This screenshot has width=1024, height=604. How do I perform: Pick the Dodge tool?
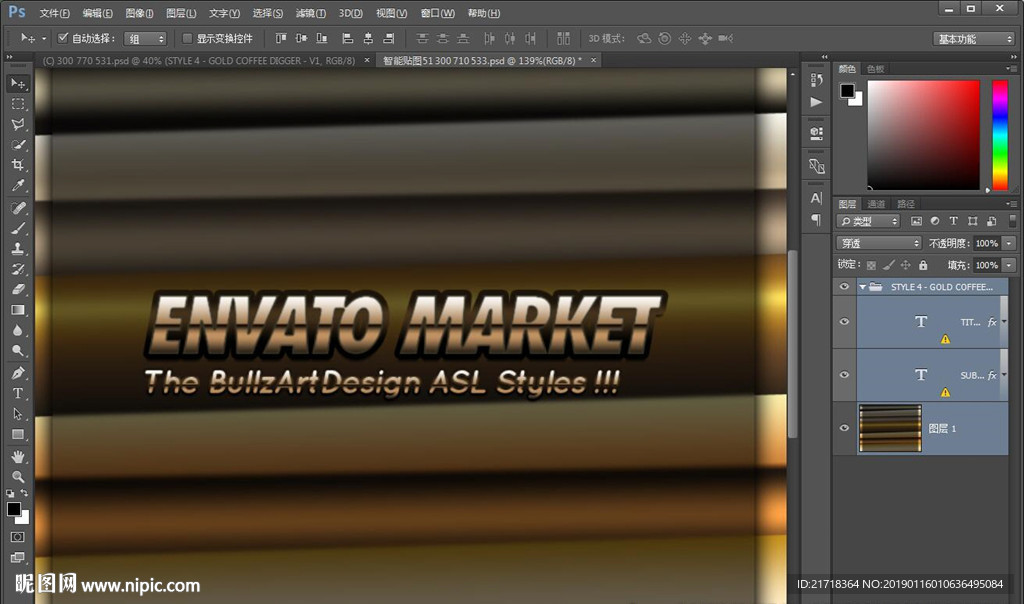click(18, 351)
